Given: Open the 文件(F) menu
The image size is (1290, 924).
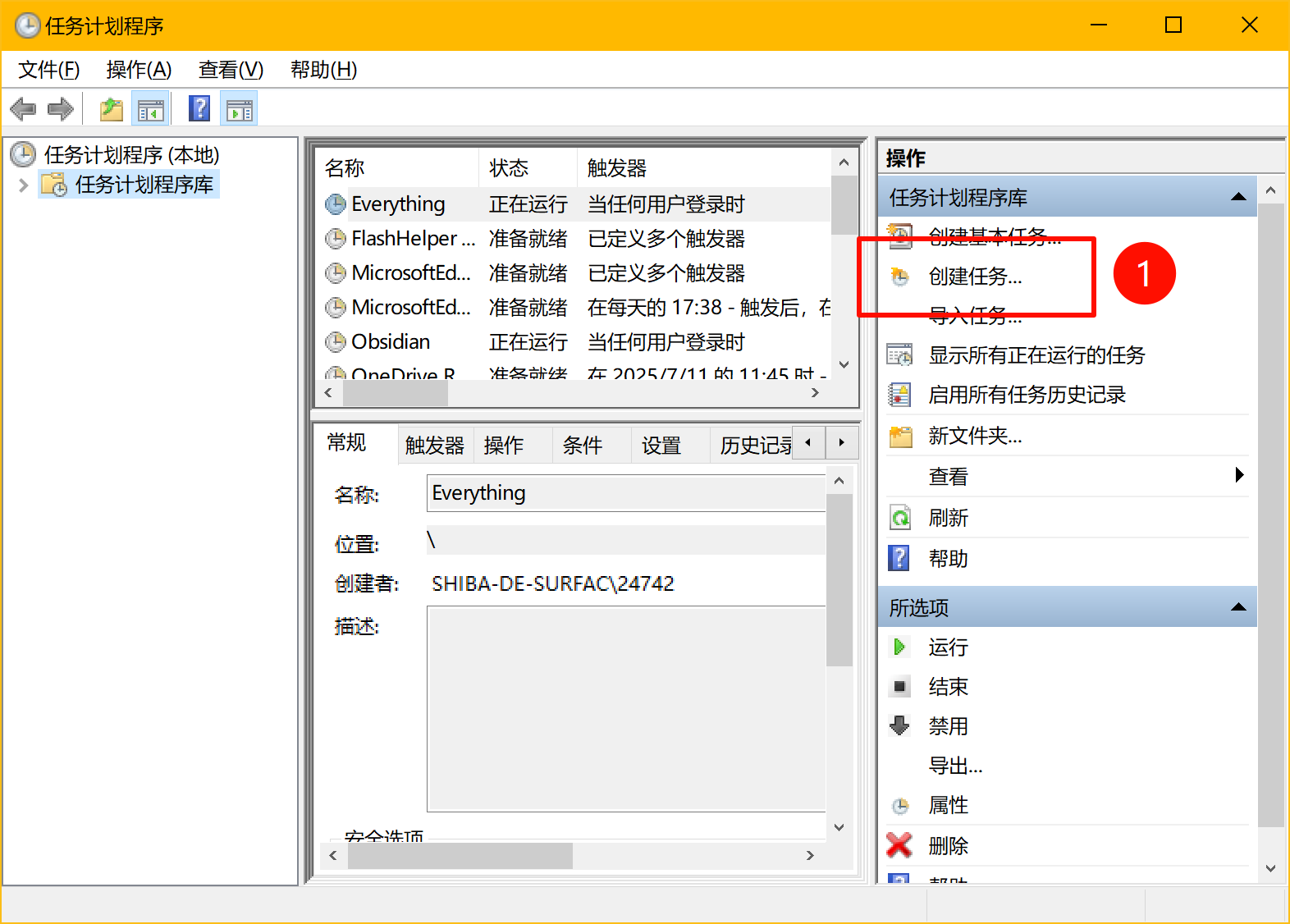Looking at the screenshot, I should [x=49, y=70].
